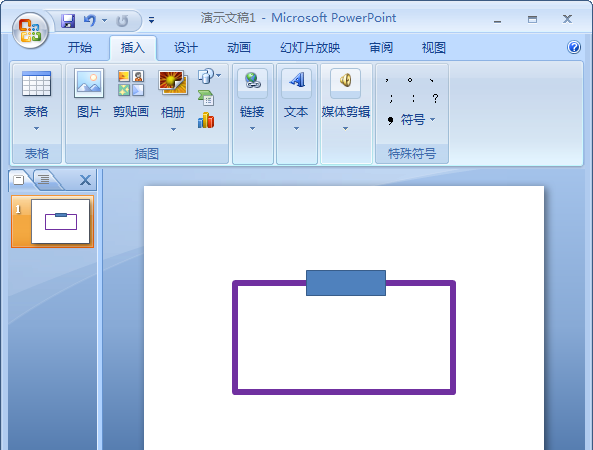
Task: Expand the 表格 dropdown arrow
Action: pos(36,129)
